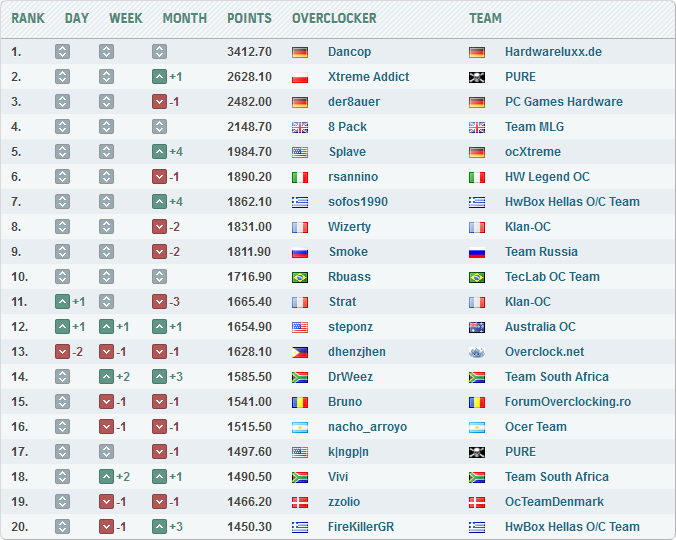This screenshot has width=676, height=540.
Task: Open PC Games Hardware team page
Action: pos(564,102)
